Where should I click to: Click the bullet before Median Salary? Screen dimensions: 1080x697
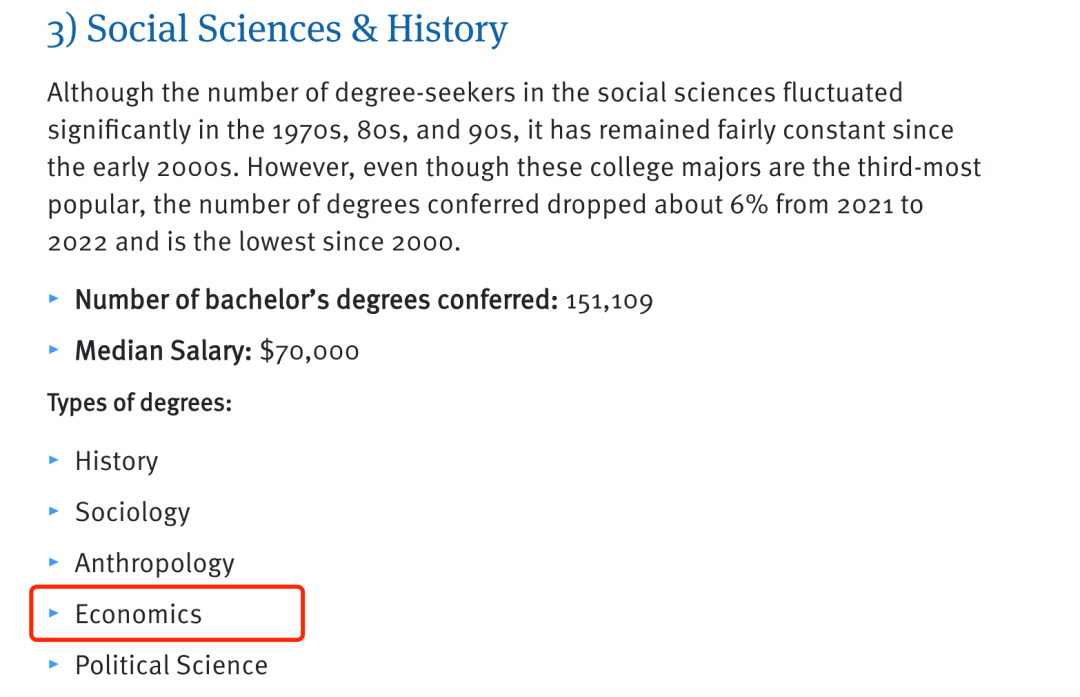54,351
